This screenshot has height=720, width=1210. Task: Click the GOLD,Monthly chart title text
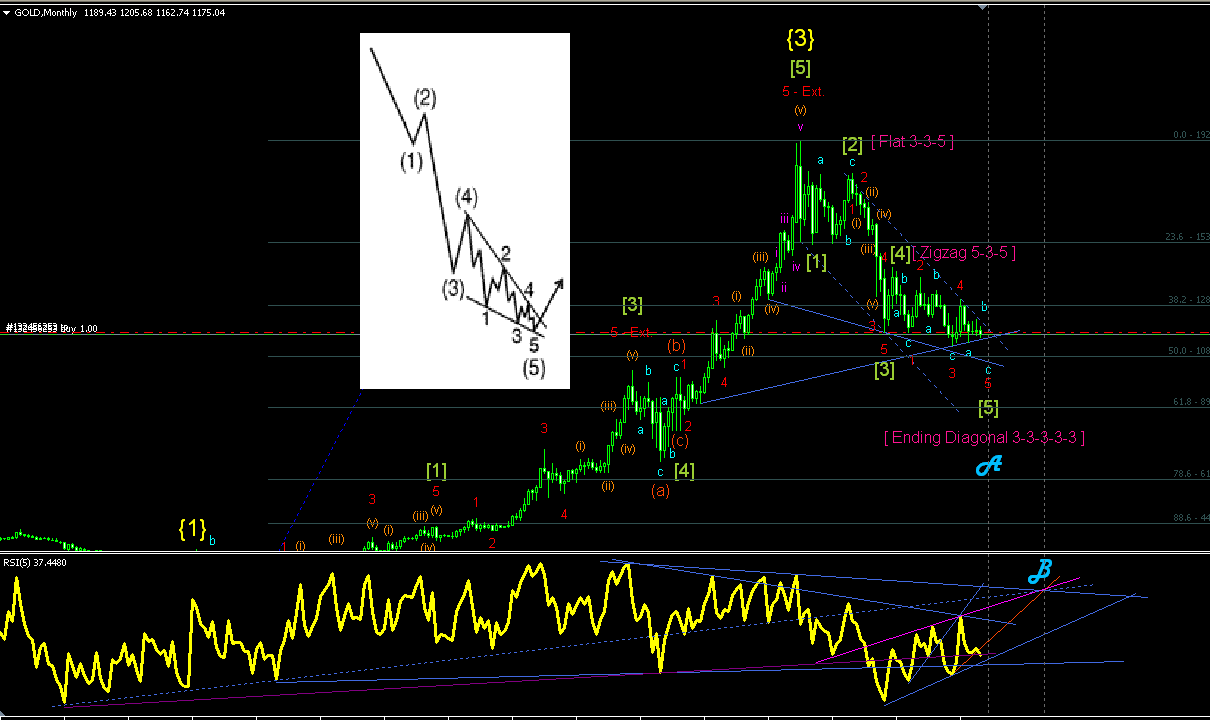pos(47,12)
